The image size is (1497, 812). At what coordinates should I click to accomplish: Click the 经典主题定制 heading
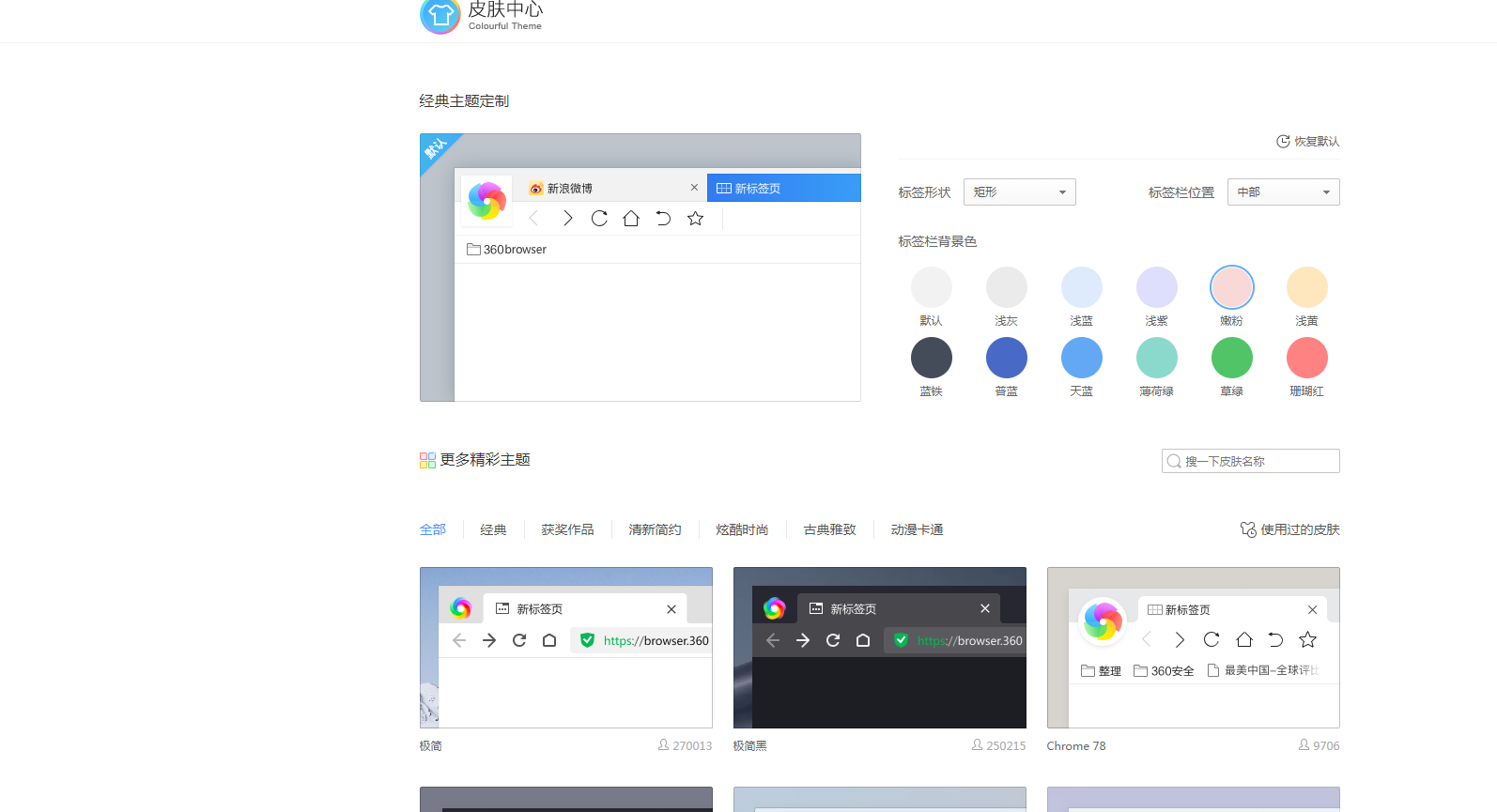coord(464,101)
